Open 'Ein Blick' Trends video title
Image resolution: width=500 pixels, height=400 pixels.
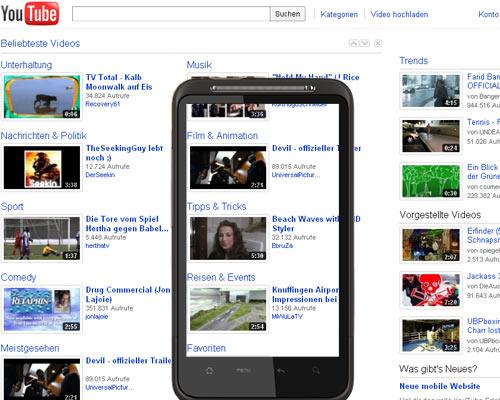point(483,171)
